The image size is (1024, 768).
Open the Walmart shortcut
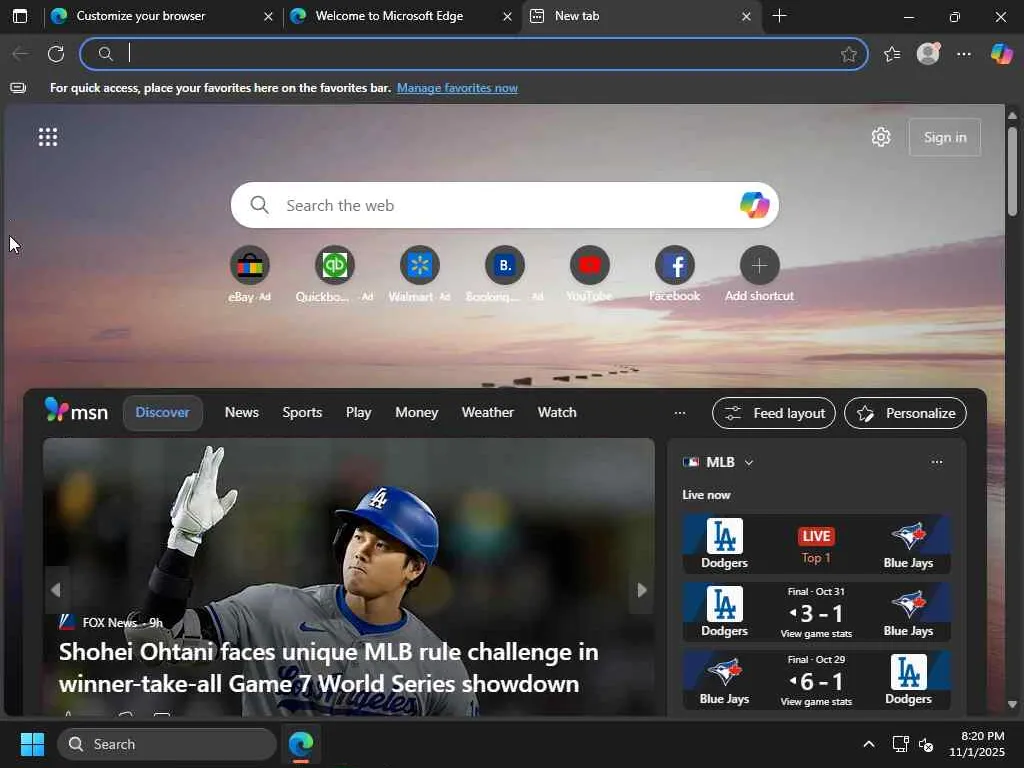click(419, 266)
